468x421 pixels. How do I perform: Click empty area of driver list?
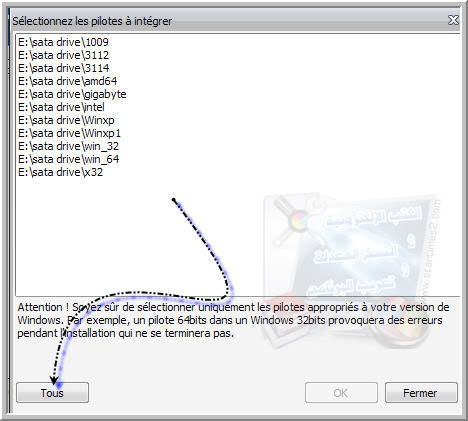click(133, 233)
